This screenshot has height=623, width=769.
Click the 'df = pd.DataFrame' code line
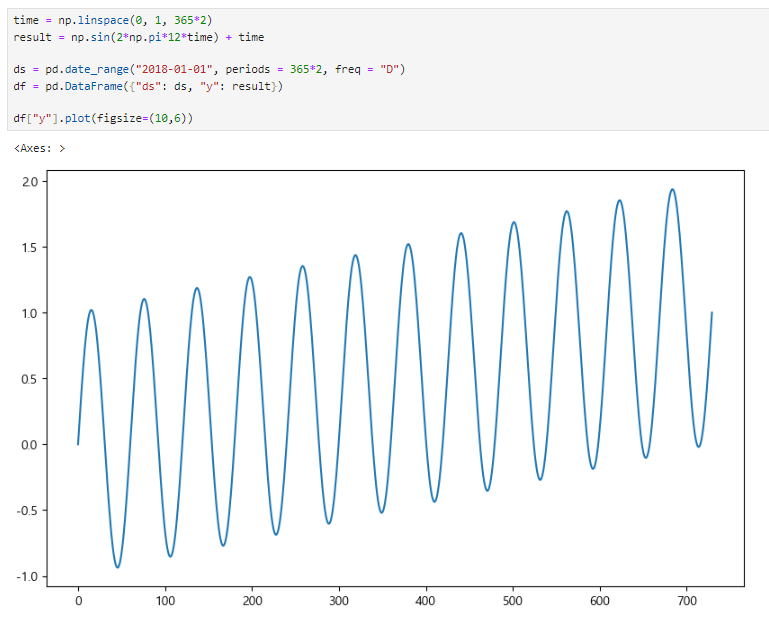tap(148, 86)
